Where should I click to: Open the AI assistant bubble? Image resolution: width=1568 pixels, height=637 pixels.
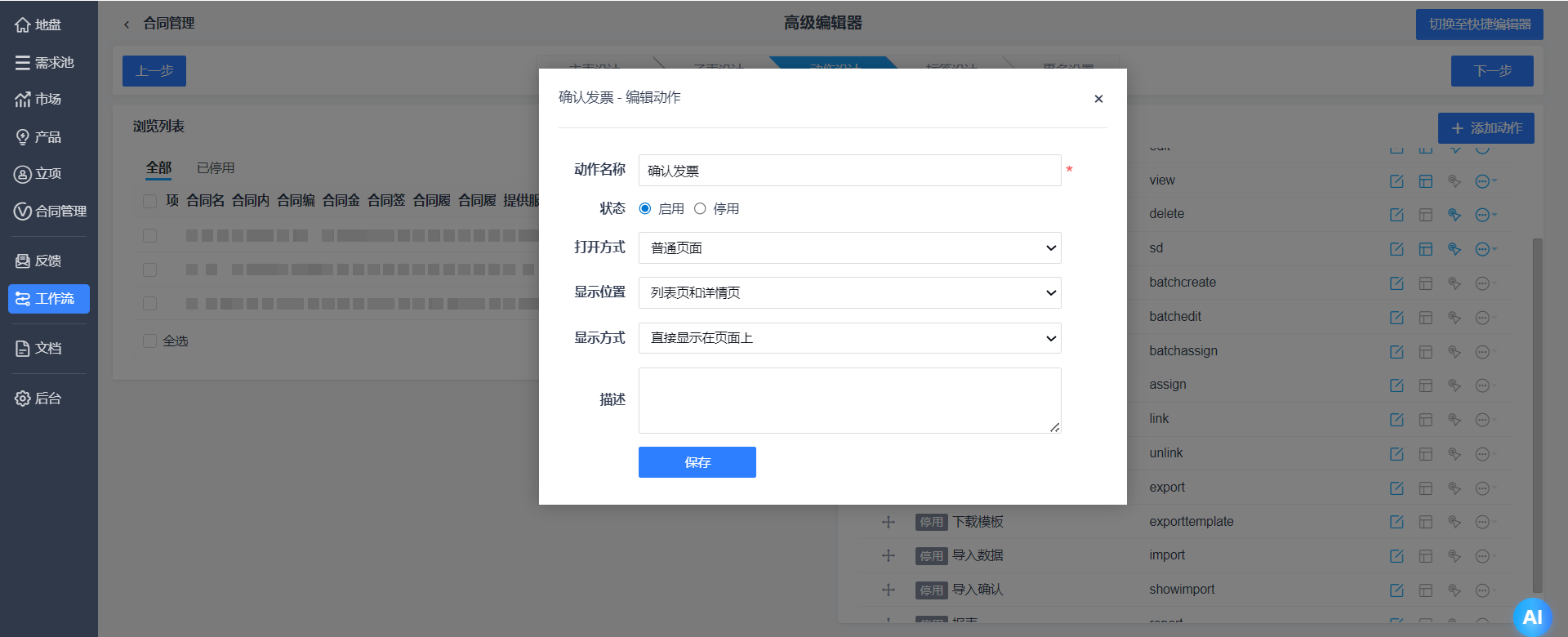1532,617
